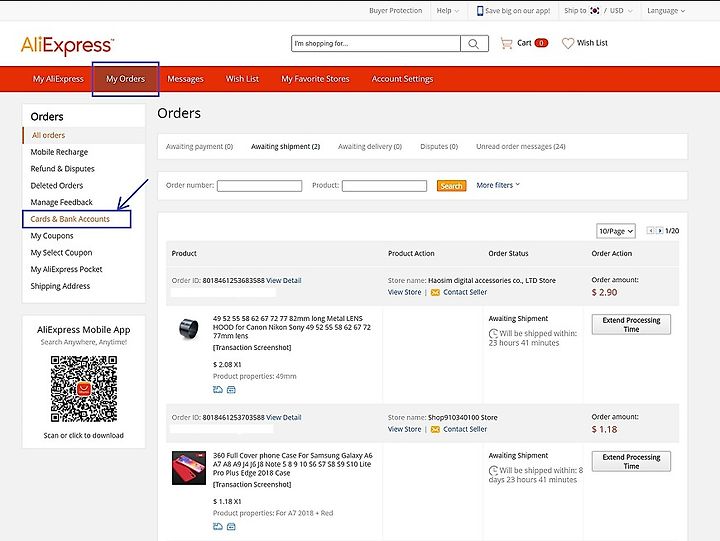Viewport: 720px width, 541px height.
Task: Focus the I'm shopping for search box
Action: pos(376,44)
